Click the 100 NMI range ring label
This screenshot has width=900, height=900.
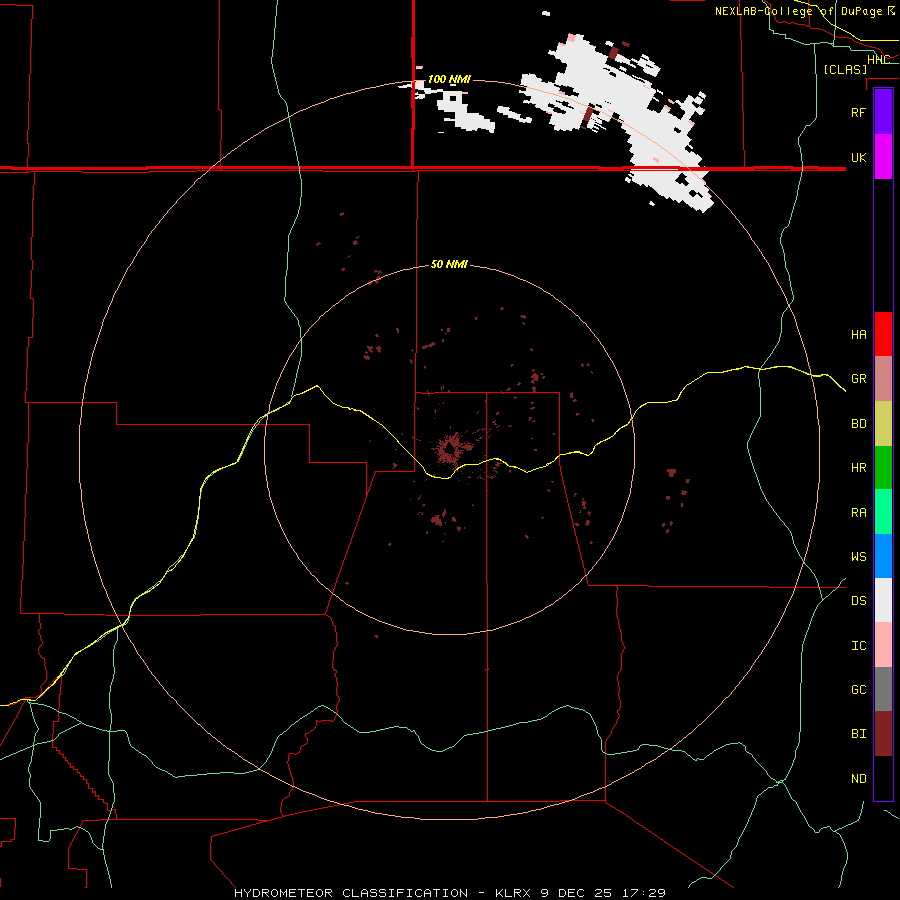coord(449,79)
